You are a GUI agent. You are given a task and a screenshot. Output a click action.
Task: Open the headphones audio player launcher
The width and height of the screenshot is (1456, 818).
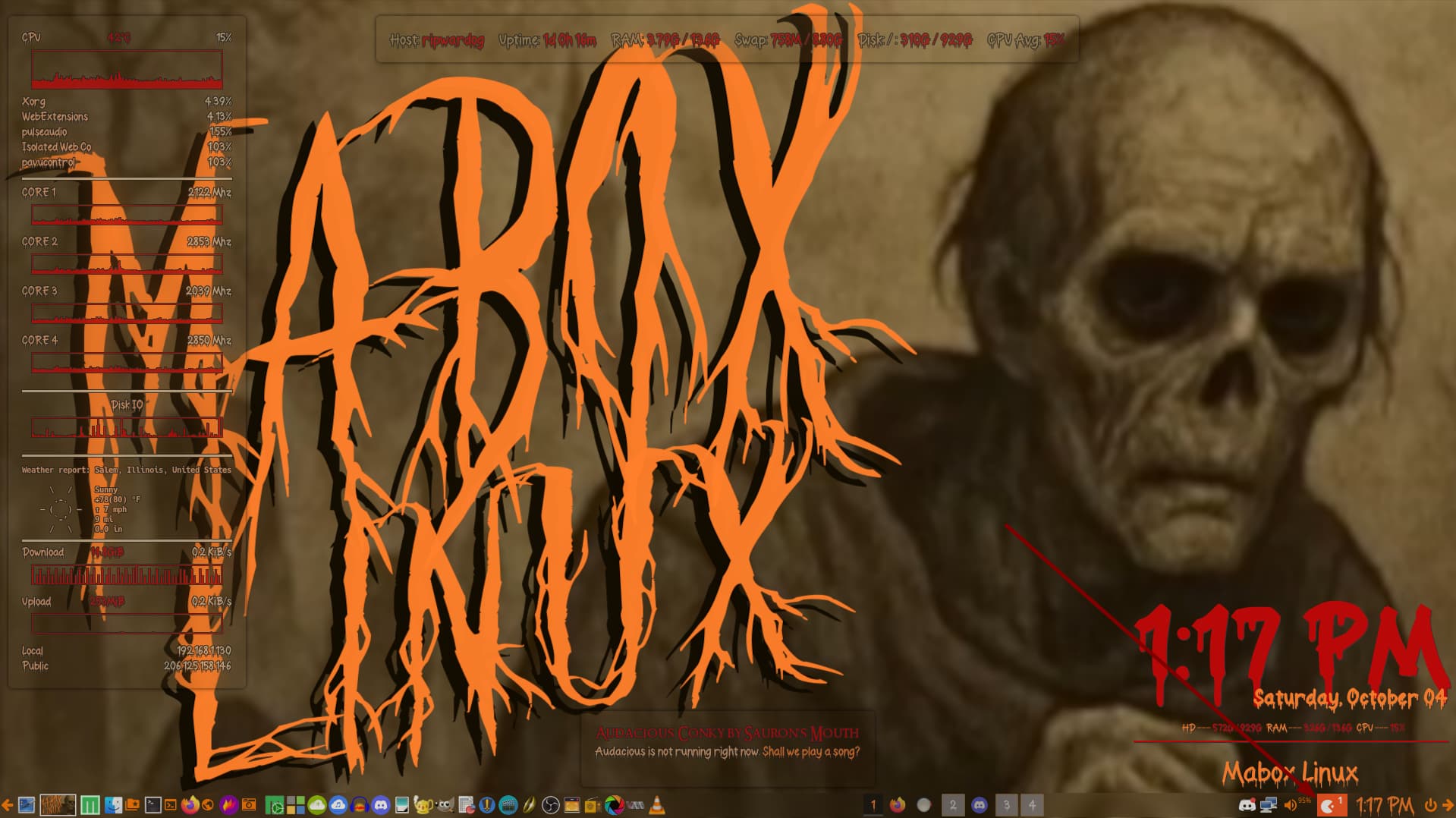(360, 805)
